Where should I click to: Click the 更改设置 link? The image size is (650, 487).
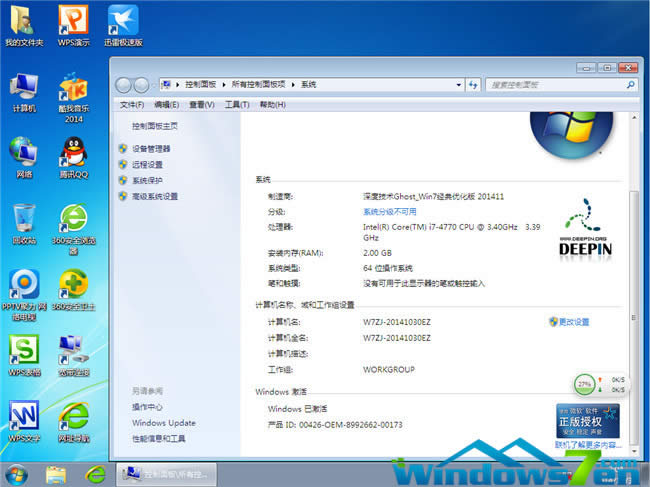point(574,322)
